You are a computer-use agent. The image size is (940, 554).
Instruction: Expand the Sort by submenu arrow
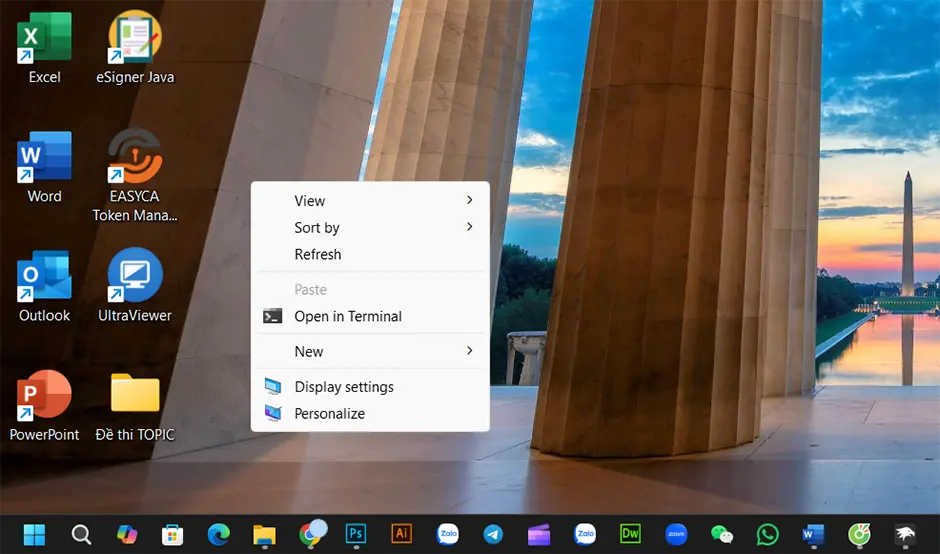[x=469, y=227]
